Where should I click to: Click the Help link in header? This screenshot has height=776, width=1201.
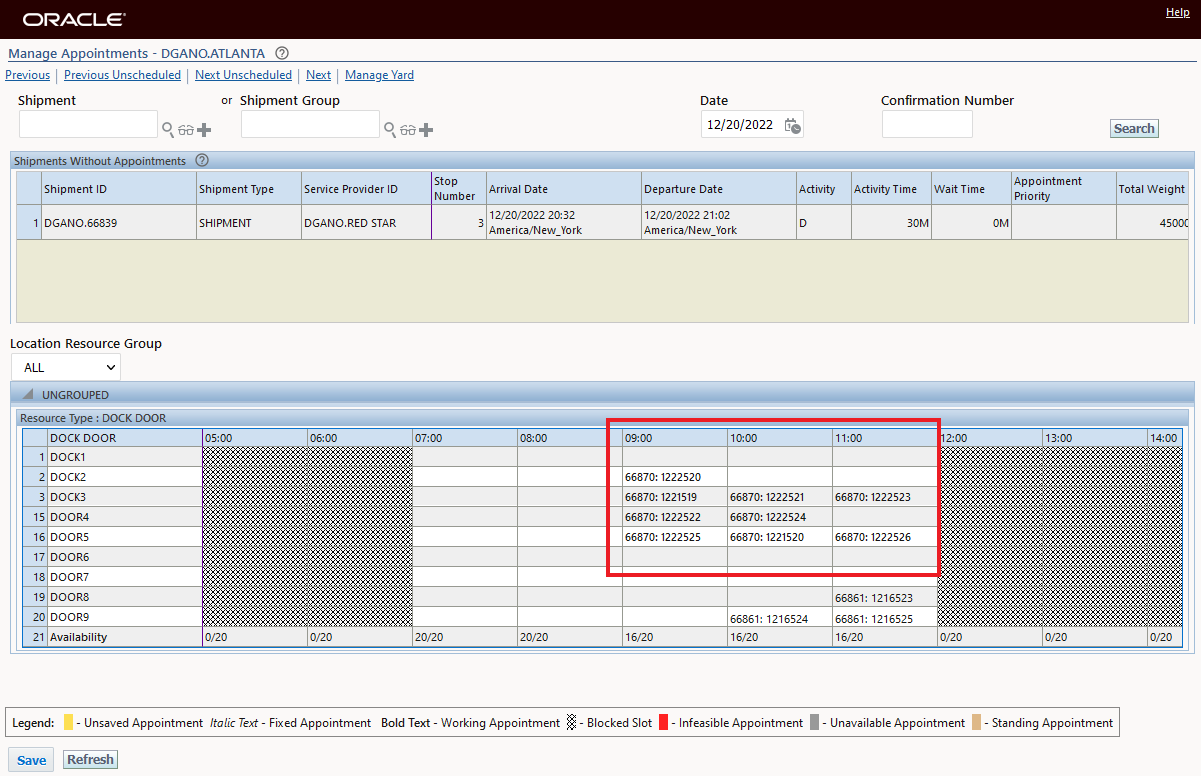(x=1177, y=12)
